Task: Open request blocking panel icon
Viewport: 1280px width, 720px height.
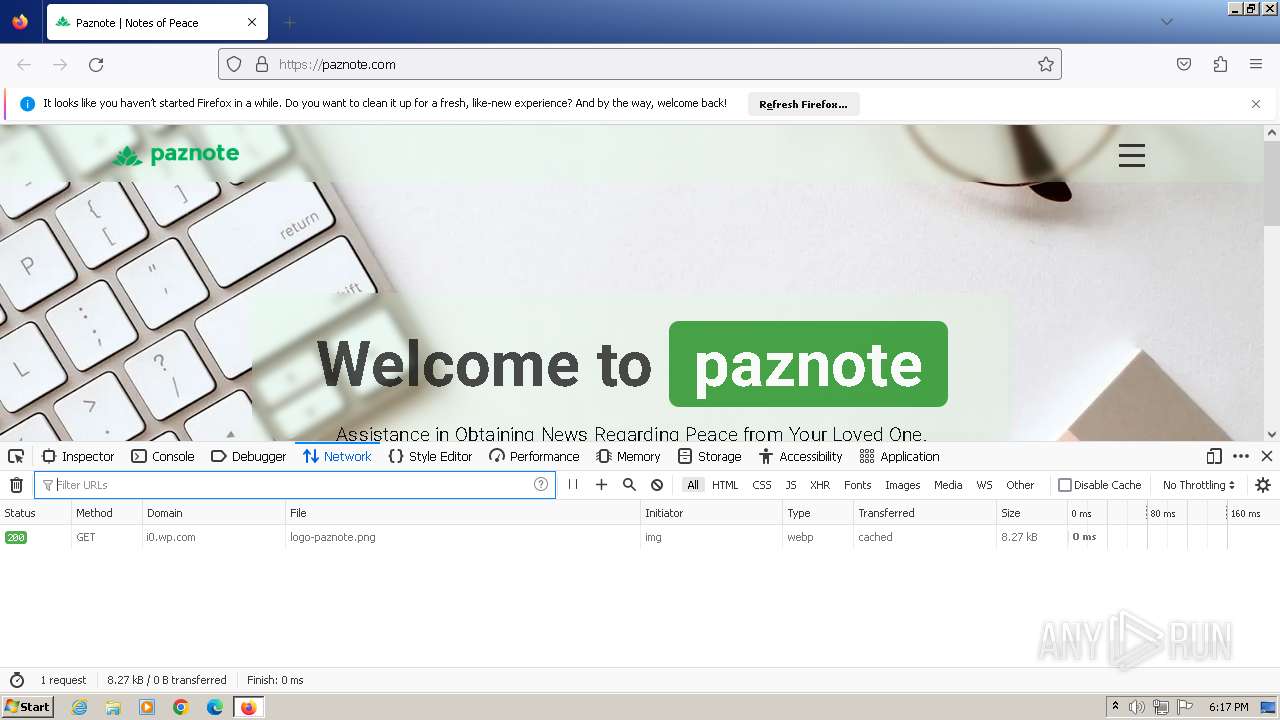Action: point(657,485)
